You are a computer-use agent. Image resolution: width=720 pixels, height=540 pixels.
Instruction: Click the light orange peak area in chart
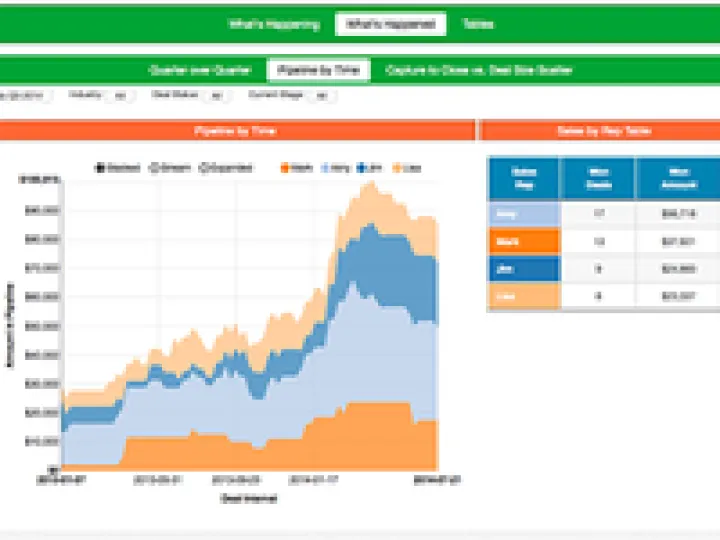coord(372,204)
